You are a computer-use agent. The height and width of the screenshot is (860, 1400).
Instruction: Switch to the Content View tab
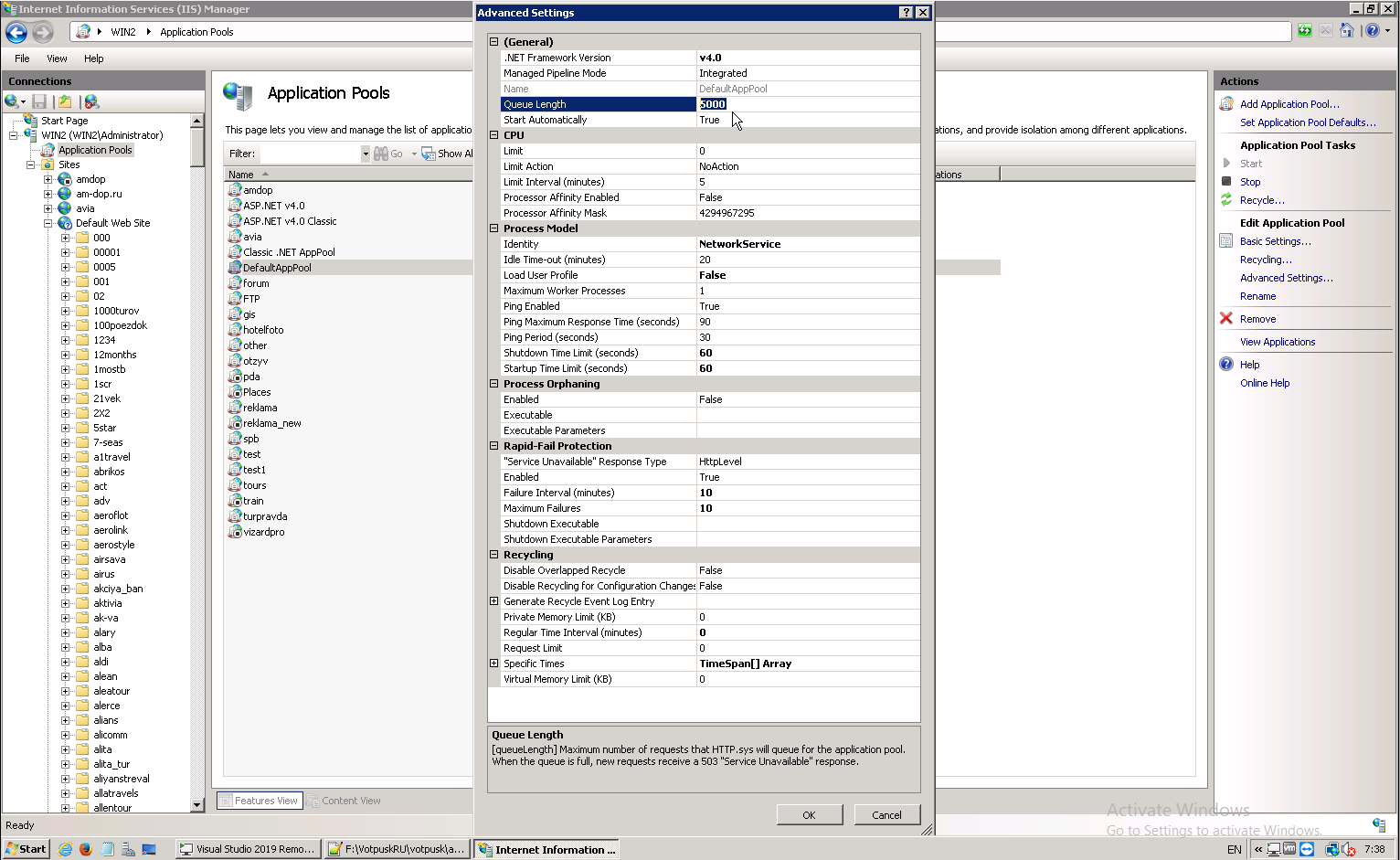pos(345,801)
